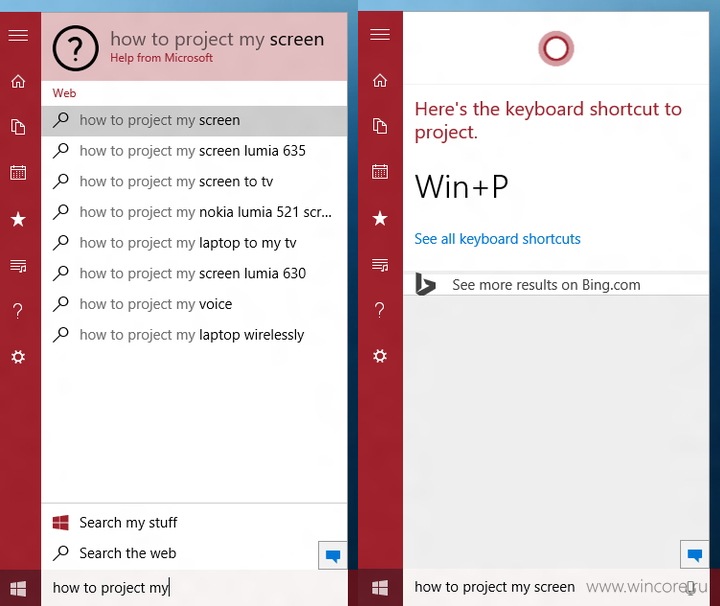Select the Places star icon in the left sidebar
This screenshot has width=720, height=606.
click(18, 219)
